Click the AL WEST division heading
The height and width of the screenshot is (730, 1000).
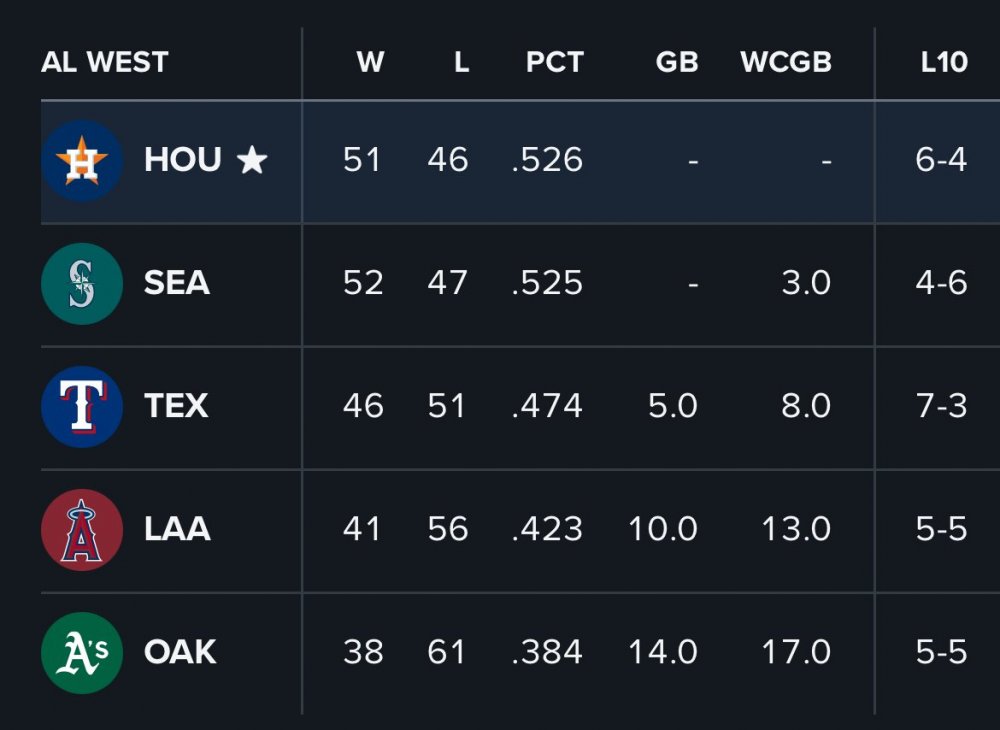tap(104, 62)
